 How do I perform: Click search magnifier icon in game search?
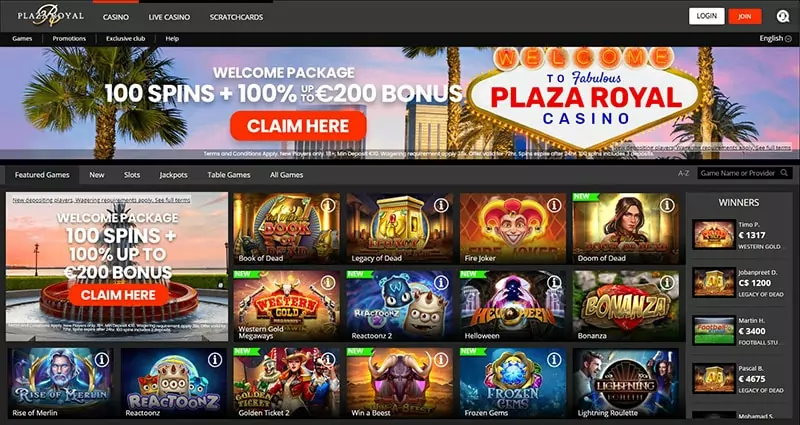pyautogui.click(x=785, y=173)
